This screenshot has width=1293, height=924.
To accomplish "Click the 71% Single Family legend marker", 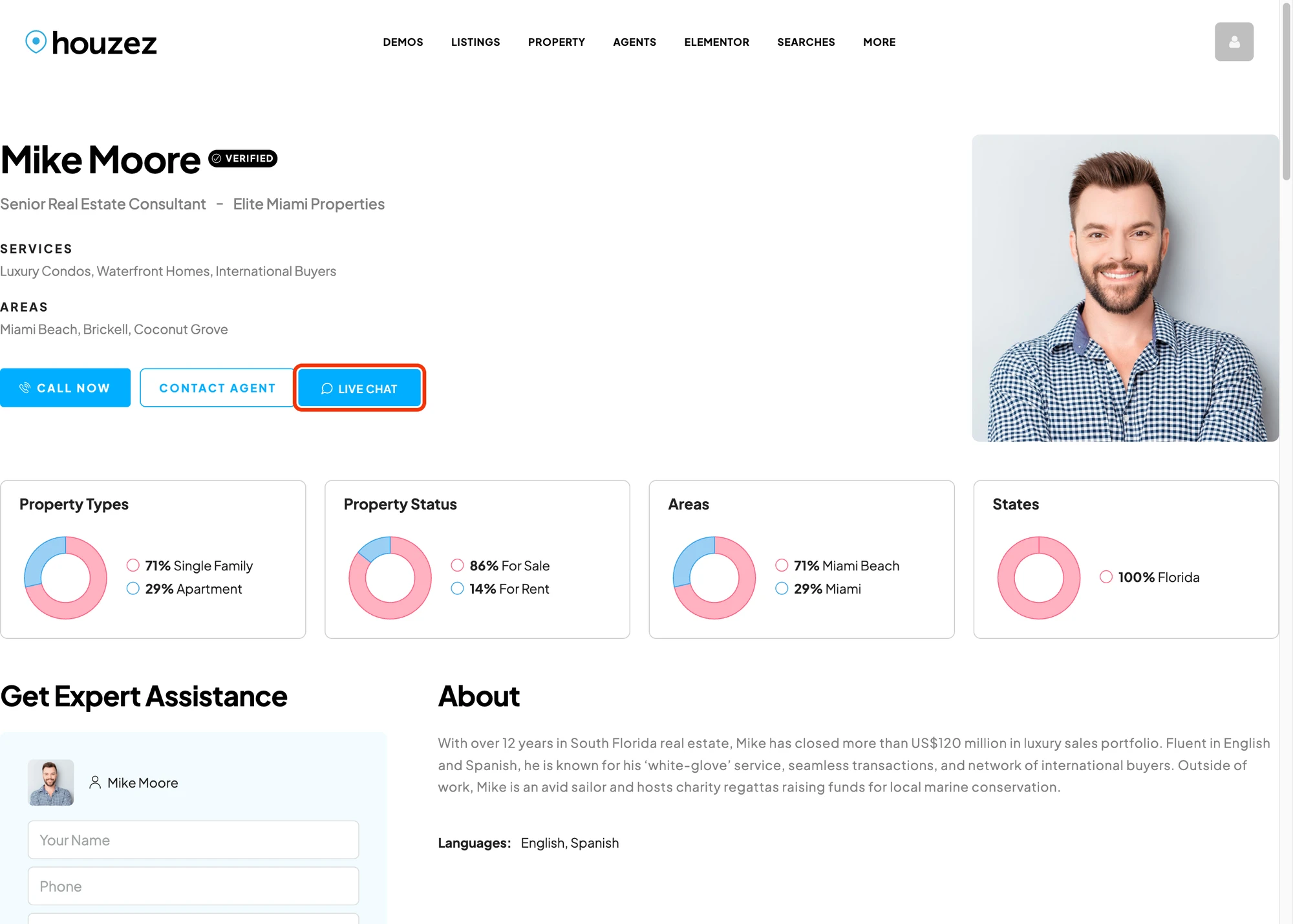I will (133, 565).
